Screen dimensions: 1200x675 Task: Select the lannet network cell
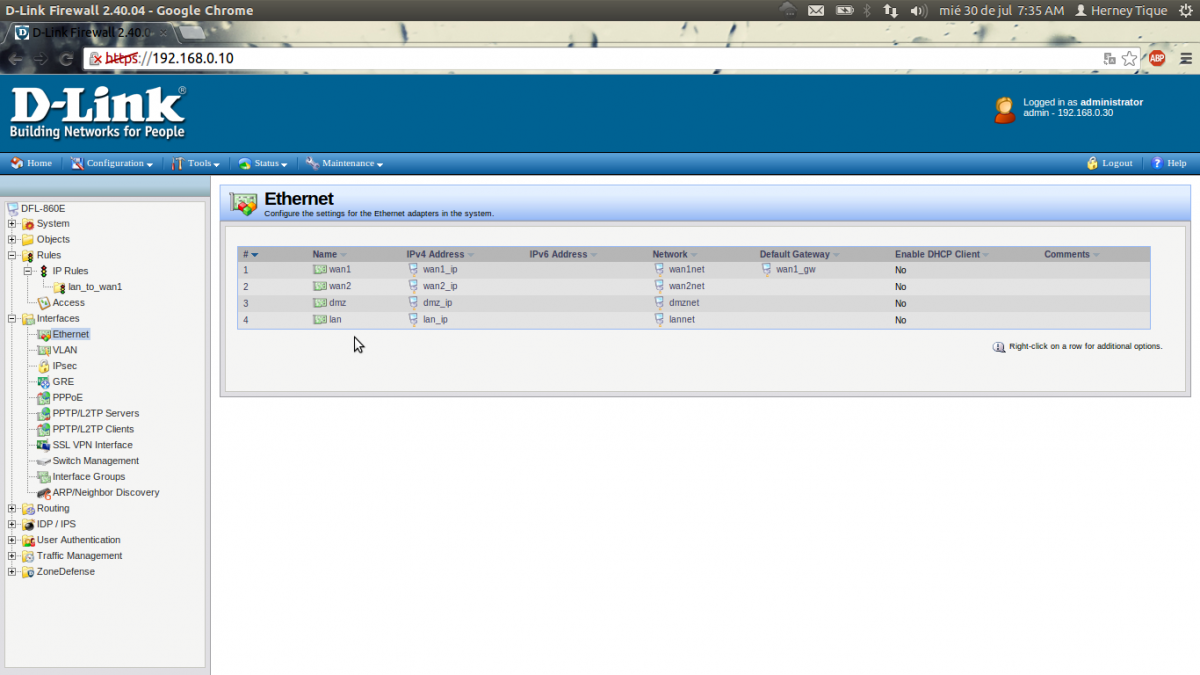pos(682,320)
